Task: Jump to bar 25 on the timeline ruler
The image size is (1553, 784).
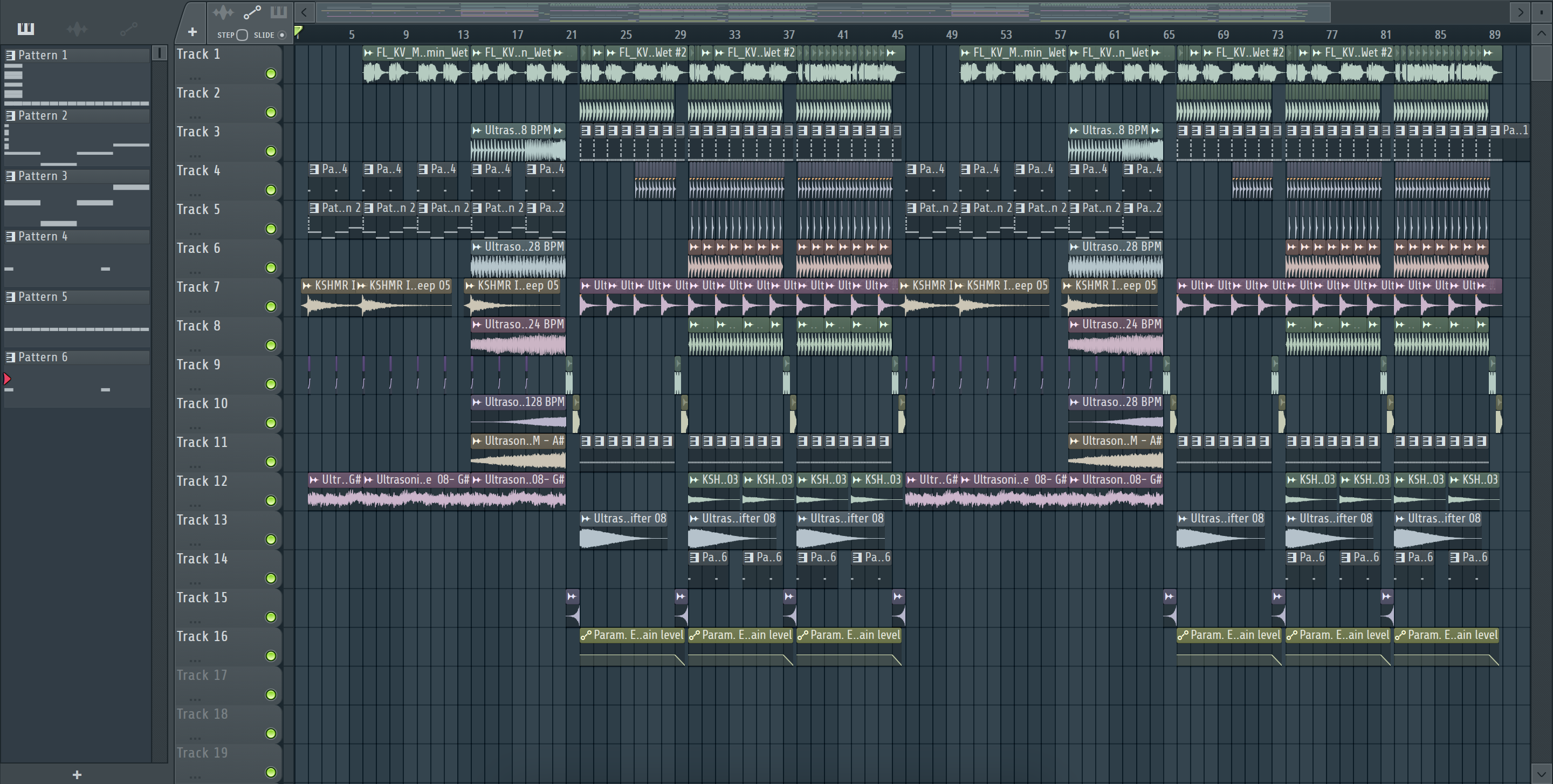Action: [x=626, y=35]
